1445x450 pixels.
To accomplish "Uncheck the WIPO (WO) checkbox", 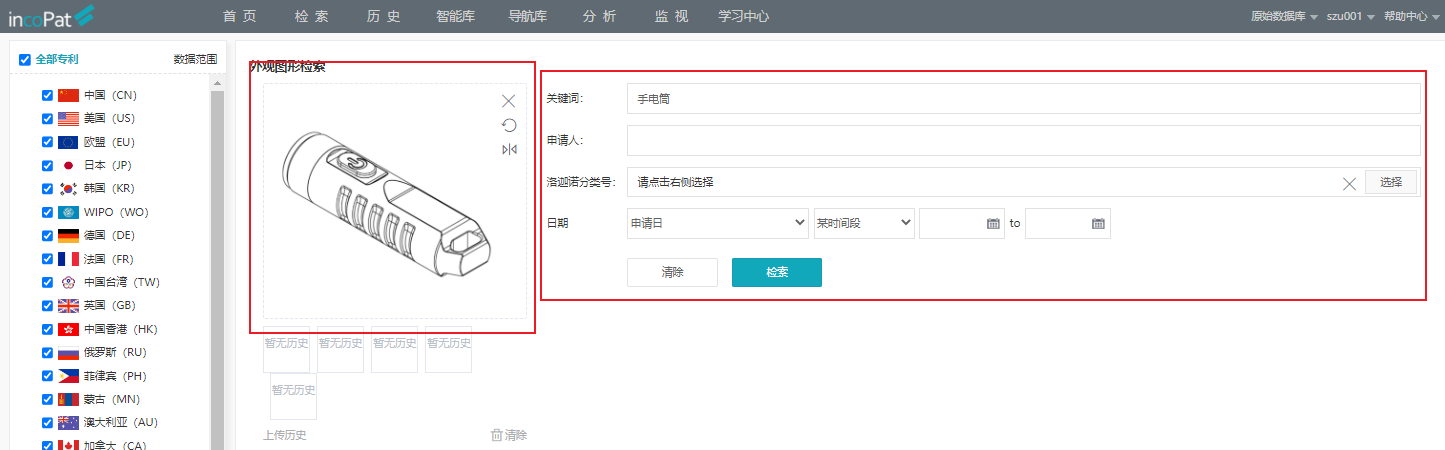I will 47,212.
